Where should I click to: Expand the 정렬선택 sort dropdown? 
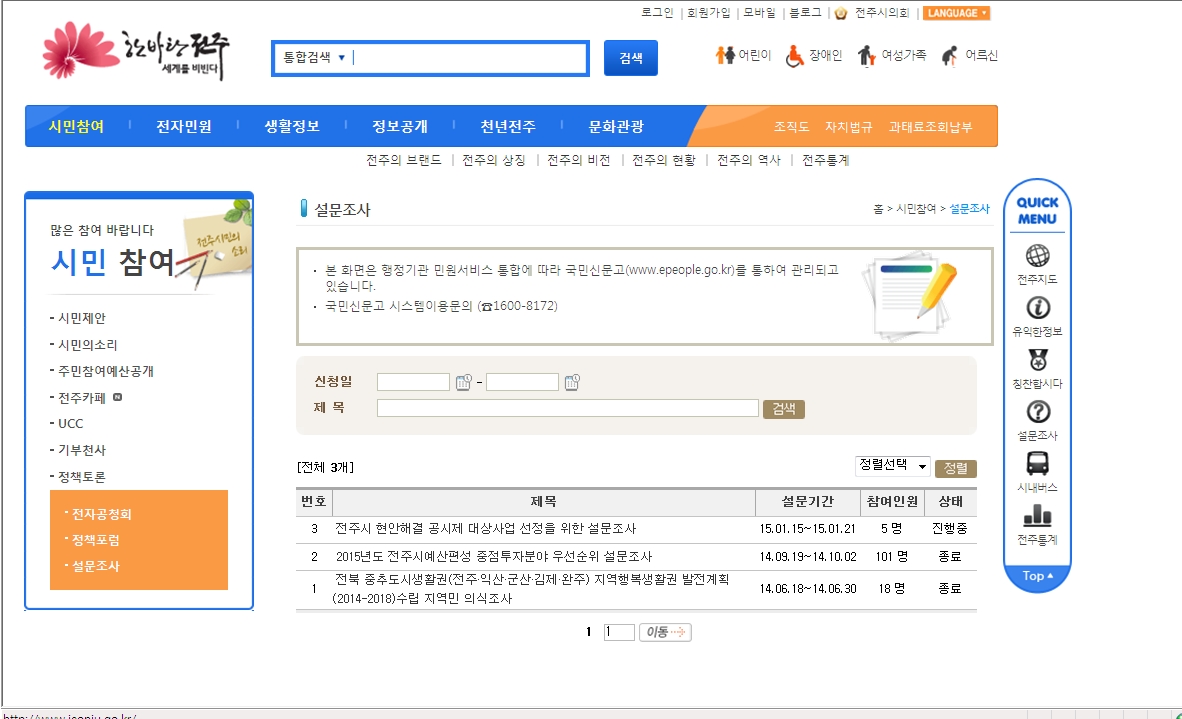[893, 466]
